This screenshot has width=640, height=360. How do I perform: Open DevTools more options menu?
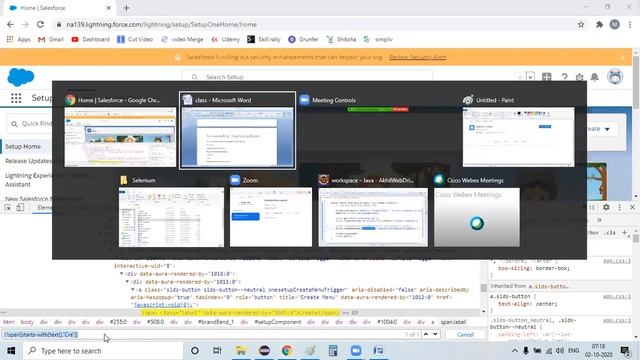[620, 207]
